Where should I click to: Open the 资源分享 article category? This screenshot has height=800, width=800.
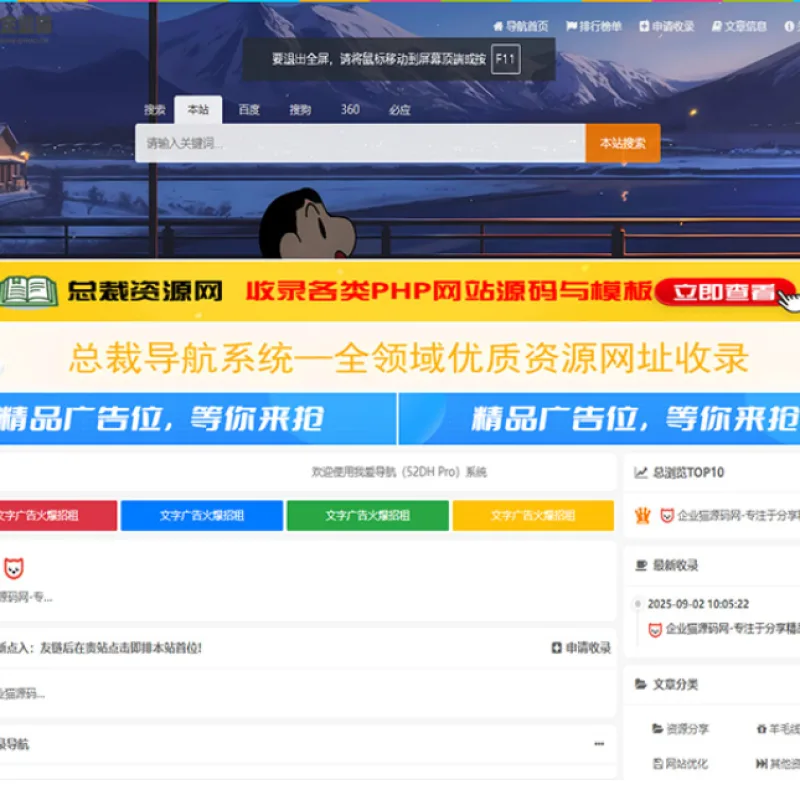click(687, 729)
